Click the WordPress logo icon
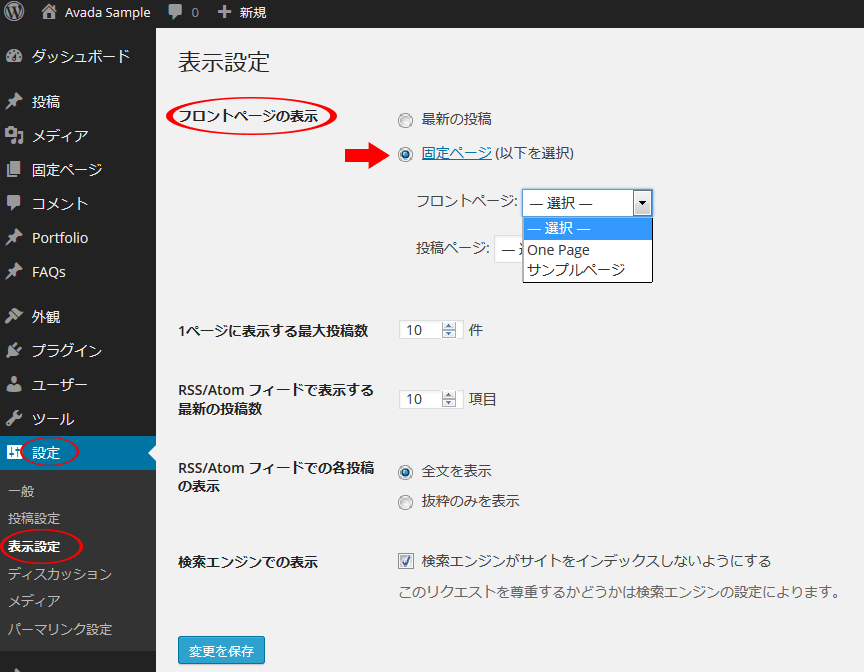864x672 pixels. pos(14,13)
